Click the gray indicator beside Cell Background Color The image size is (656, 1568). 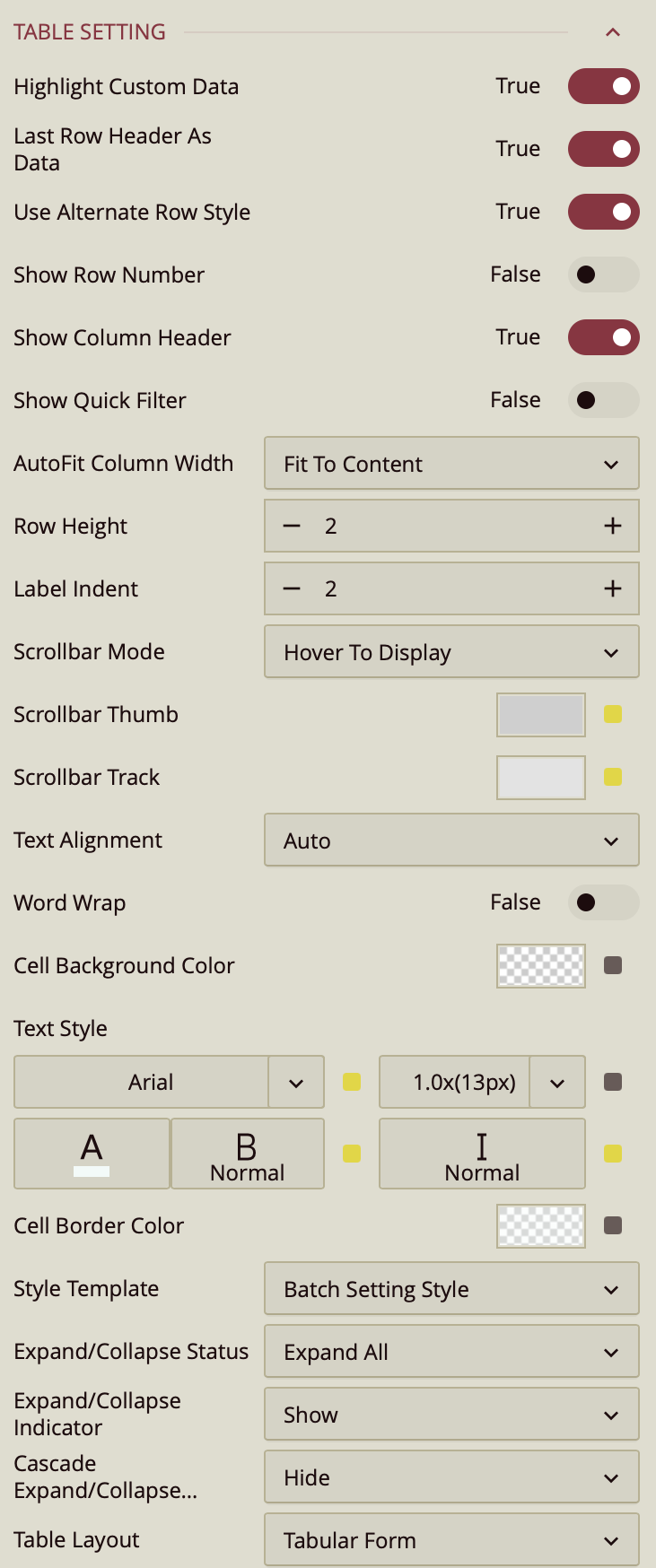tap(613, 965)
